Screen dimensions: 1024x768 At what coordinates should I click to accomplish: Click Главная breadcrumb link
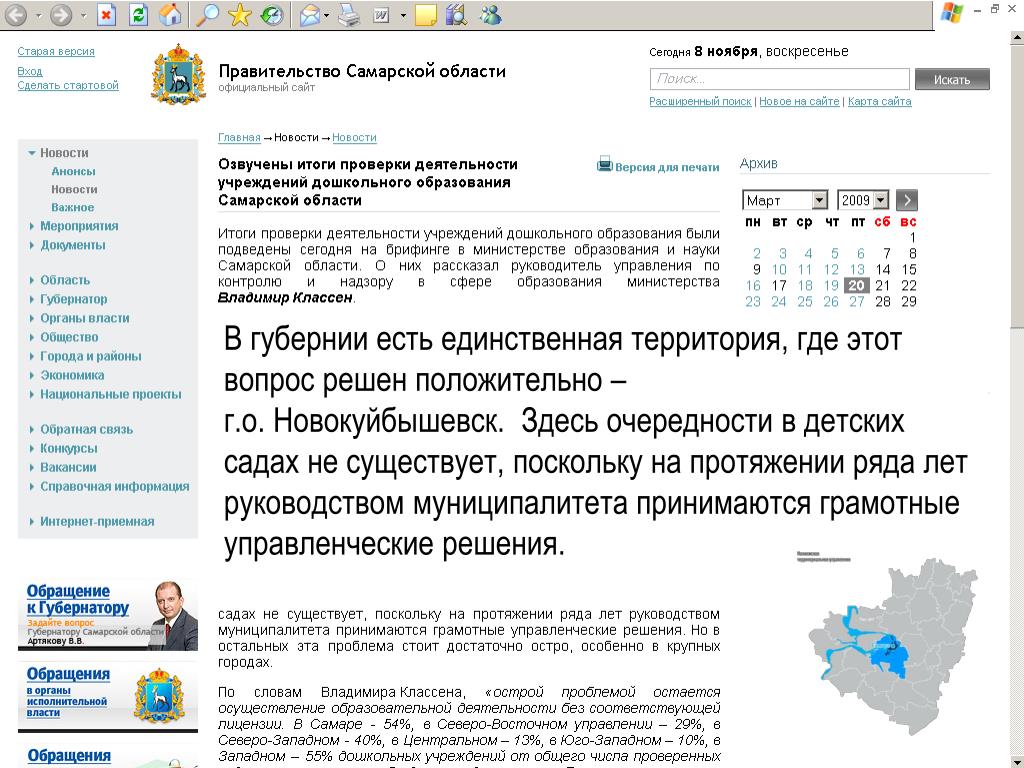tap(239, 137)
